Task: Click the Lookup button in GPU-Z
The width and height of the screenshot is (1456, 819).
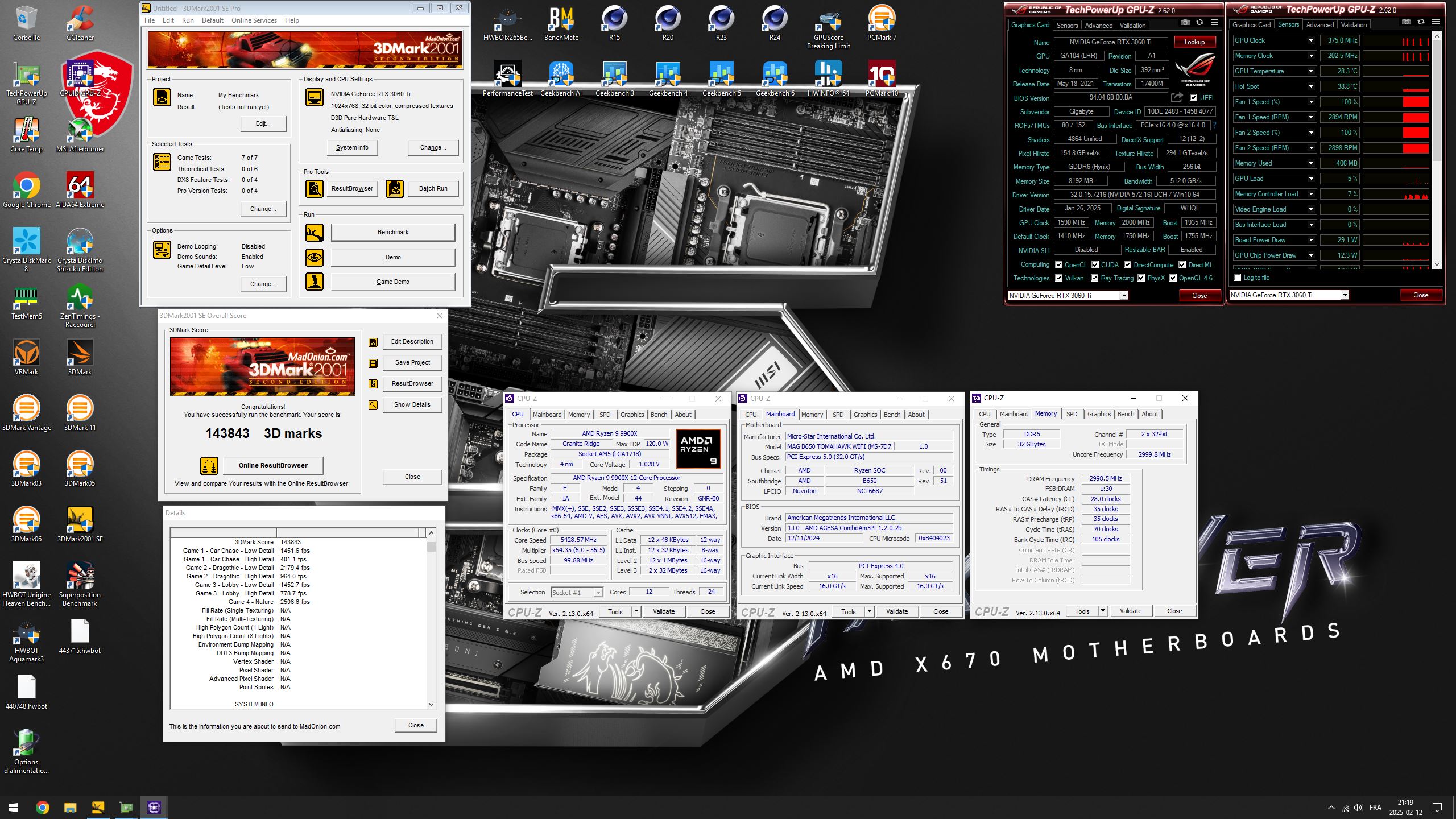Action: point(1194,42)
